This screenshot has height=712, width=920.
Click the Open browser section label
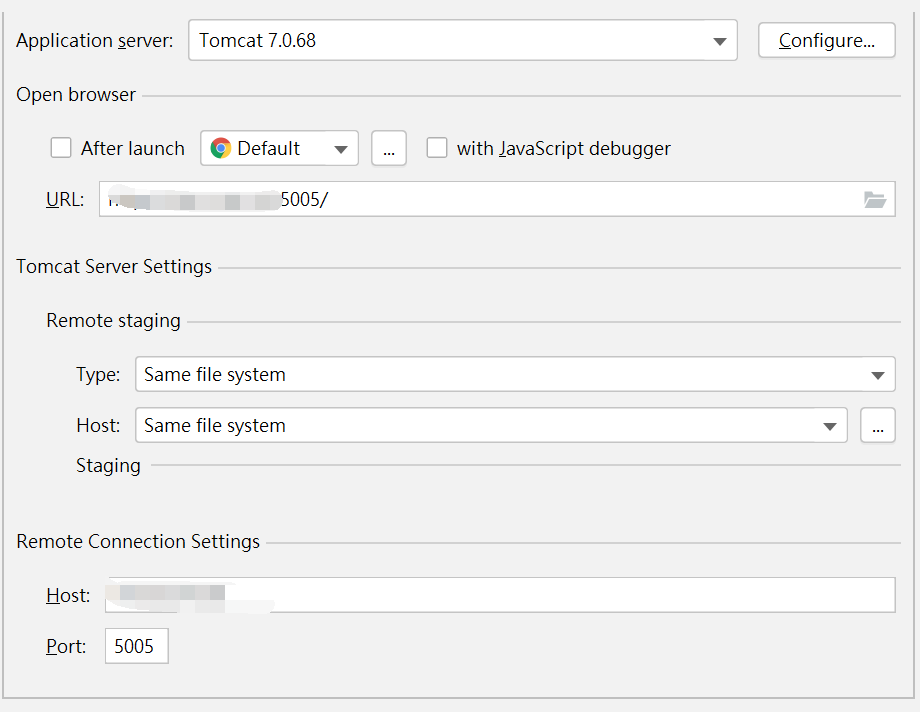[76, 95]
